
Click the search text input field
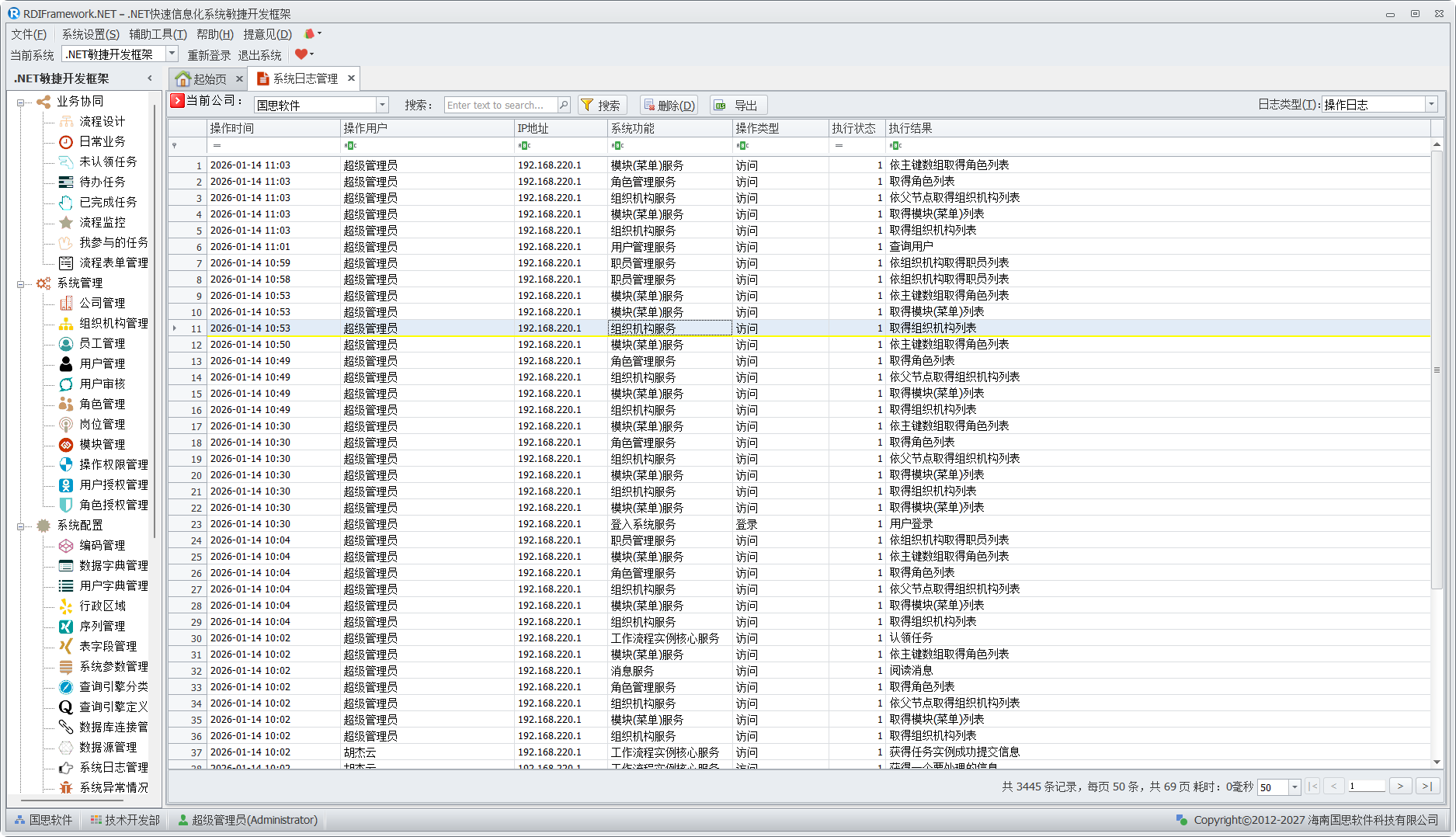501,105
